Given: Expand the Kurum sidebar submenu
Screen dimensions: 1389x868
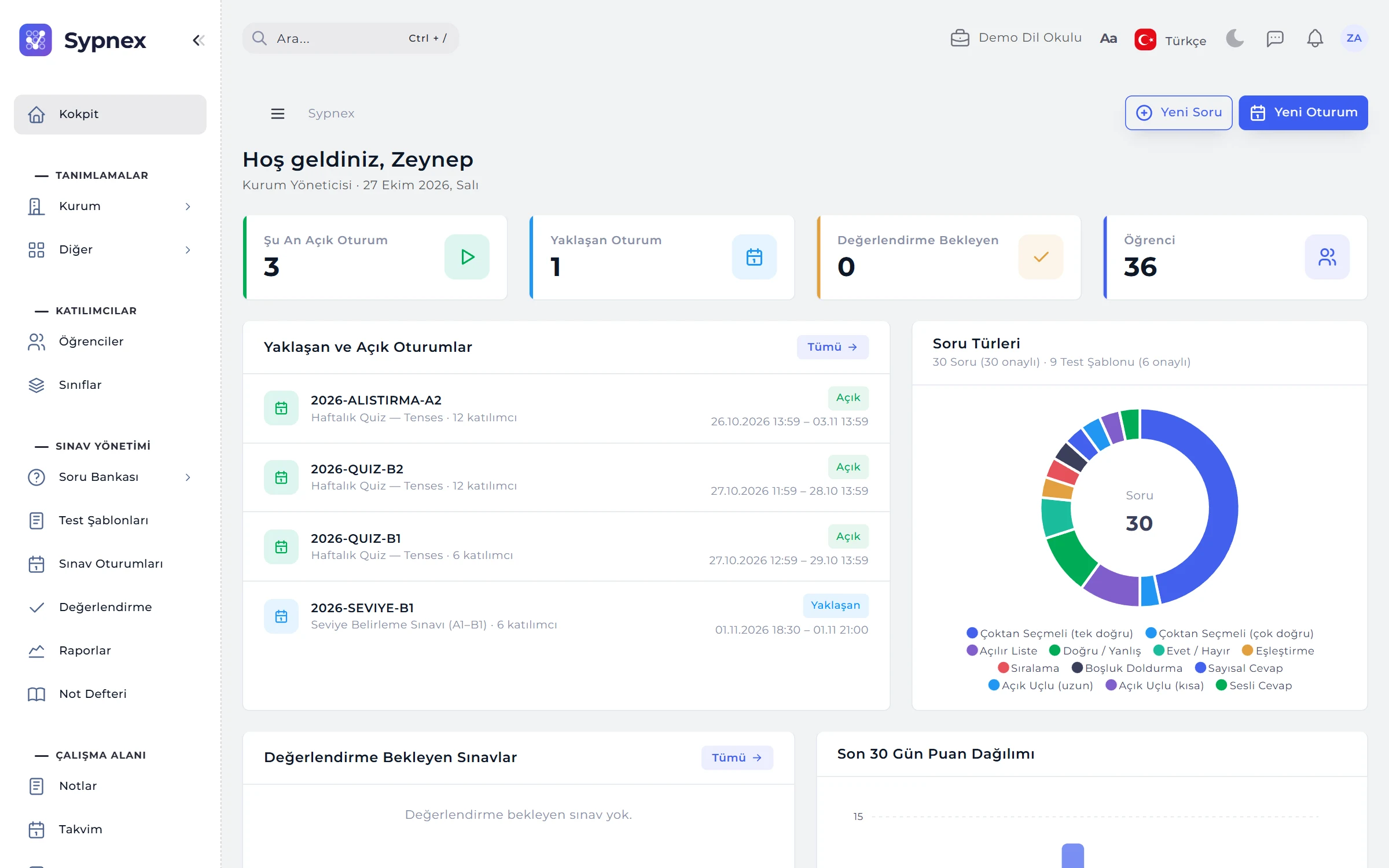Looking at the screenshot, I should [x=110, y=207].
